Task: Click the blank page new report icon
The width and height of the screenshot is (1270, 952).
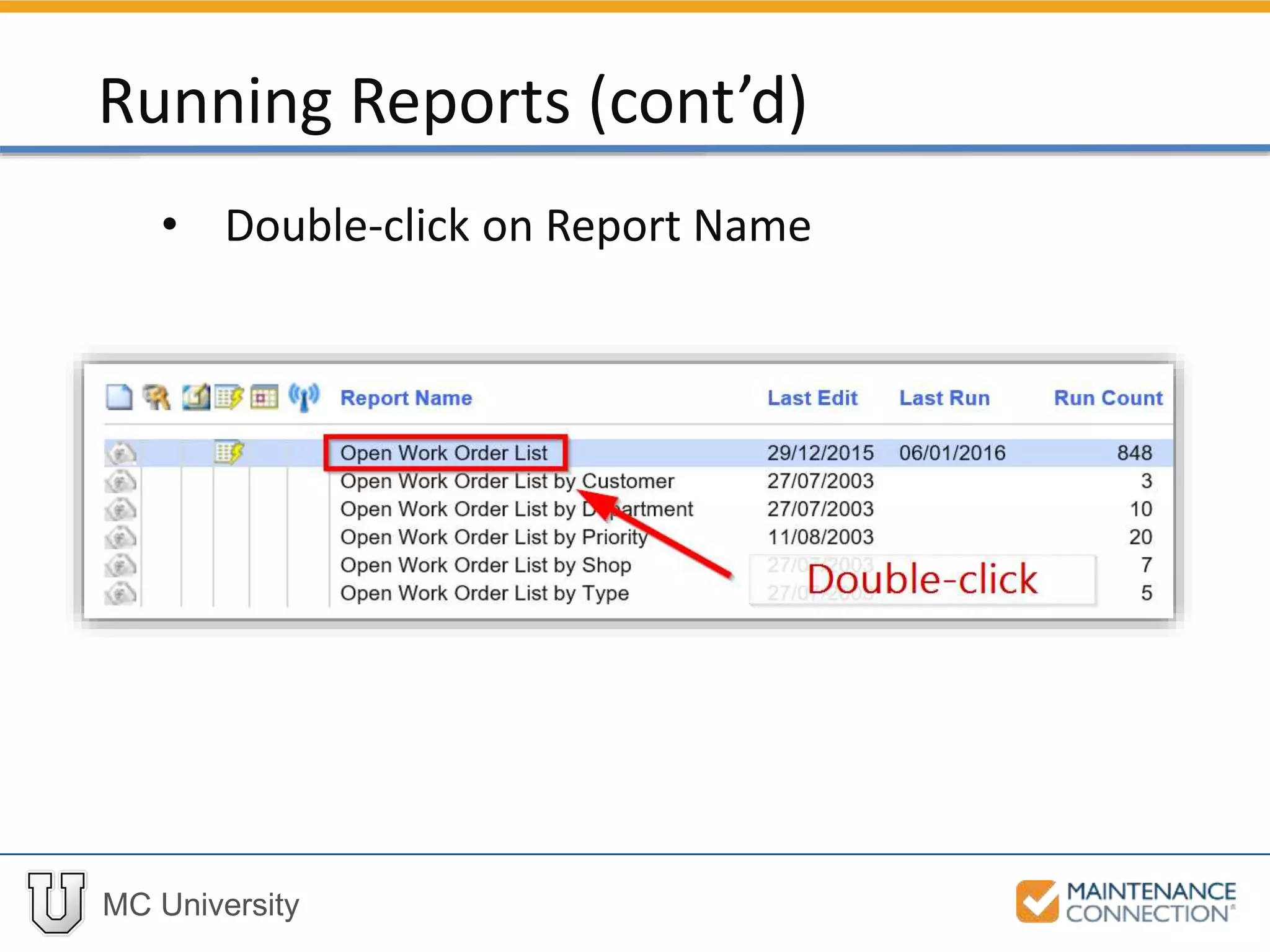Action: click(x=119, y=397)
